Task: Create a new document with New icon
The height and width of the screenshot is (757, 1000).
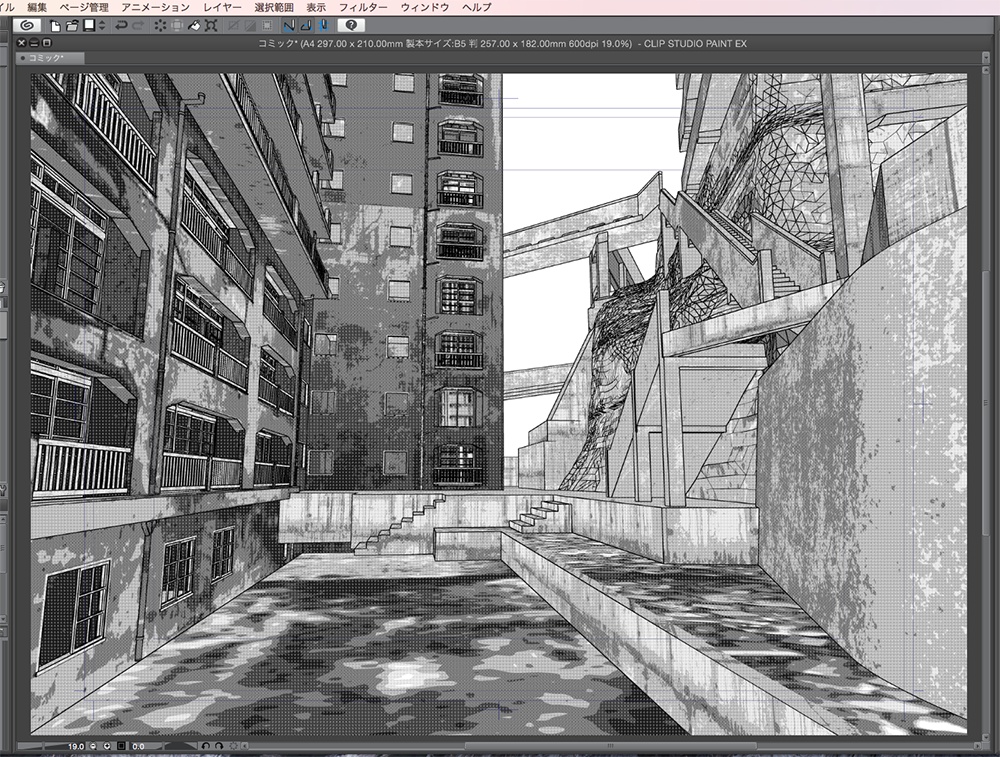Action: pyautogui.click(x=55, y=26)
